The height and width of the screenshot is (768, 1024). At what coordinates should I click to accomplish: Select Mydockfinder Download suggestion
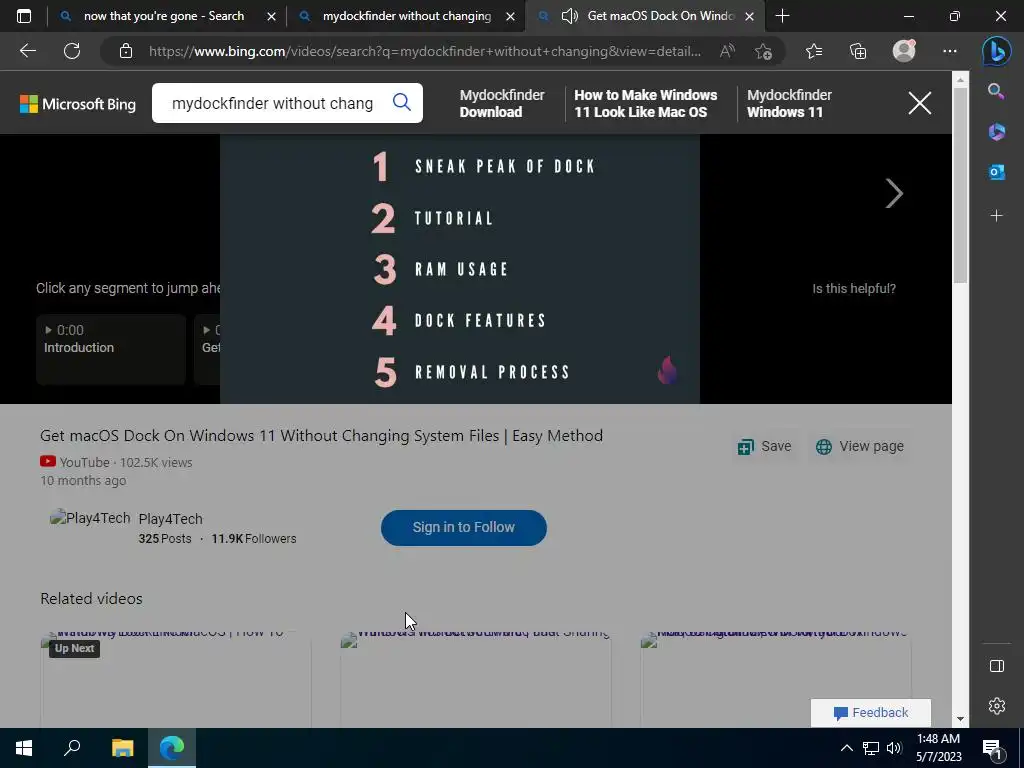502,103
